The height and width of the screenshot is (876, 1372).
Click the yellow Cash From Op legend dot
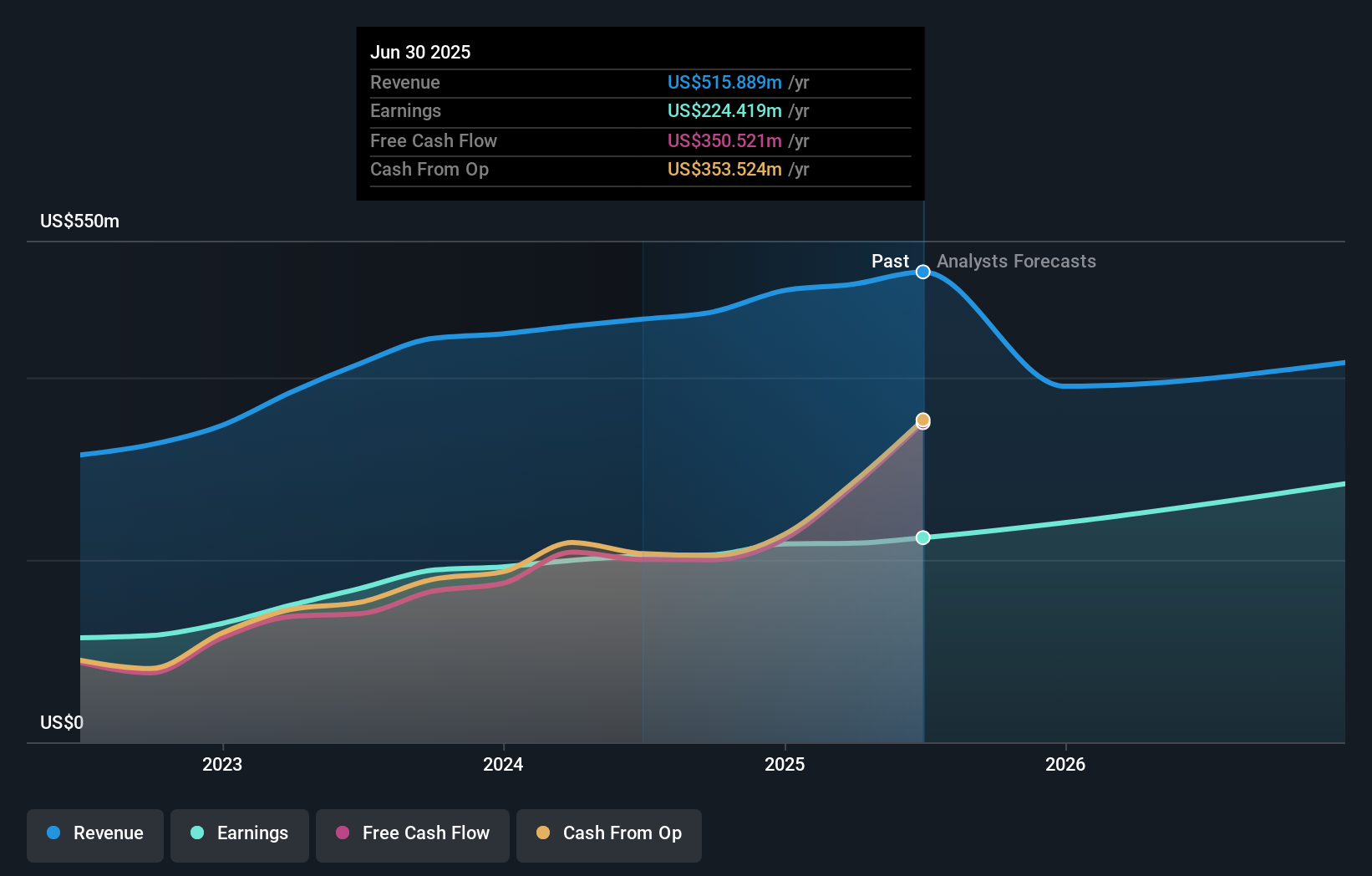(x=543, y=833)
